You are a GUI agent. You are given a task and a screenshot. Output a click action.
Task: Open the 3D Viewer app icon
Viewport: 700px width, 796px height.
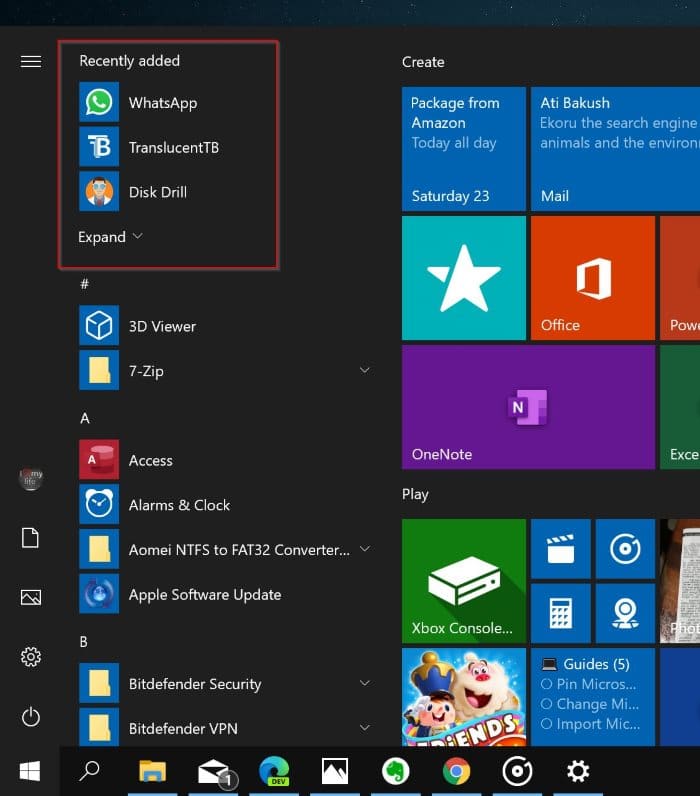pyautogui.click(x=99, y=325)
